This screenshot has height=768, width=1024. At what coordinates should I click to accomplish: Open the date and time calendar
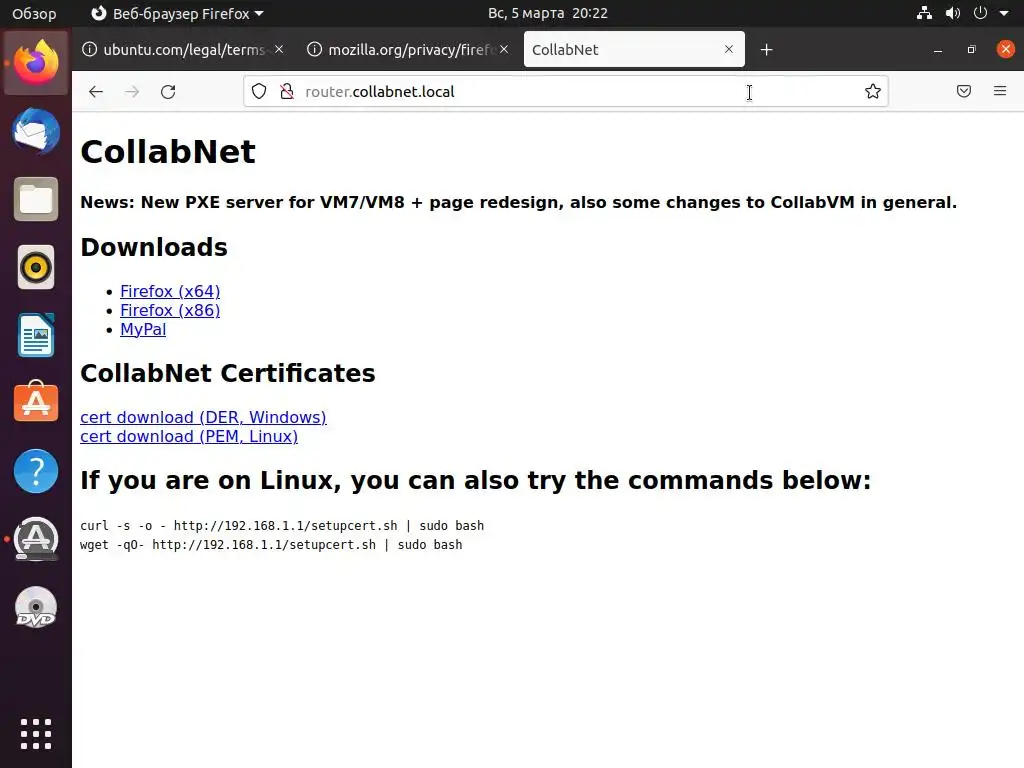pyautogui.click(x=547, y=13)
